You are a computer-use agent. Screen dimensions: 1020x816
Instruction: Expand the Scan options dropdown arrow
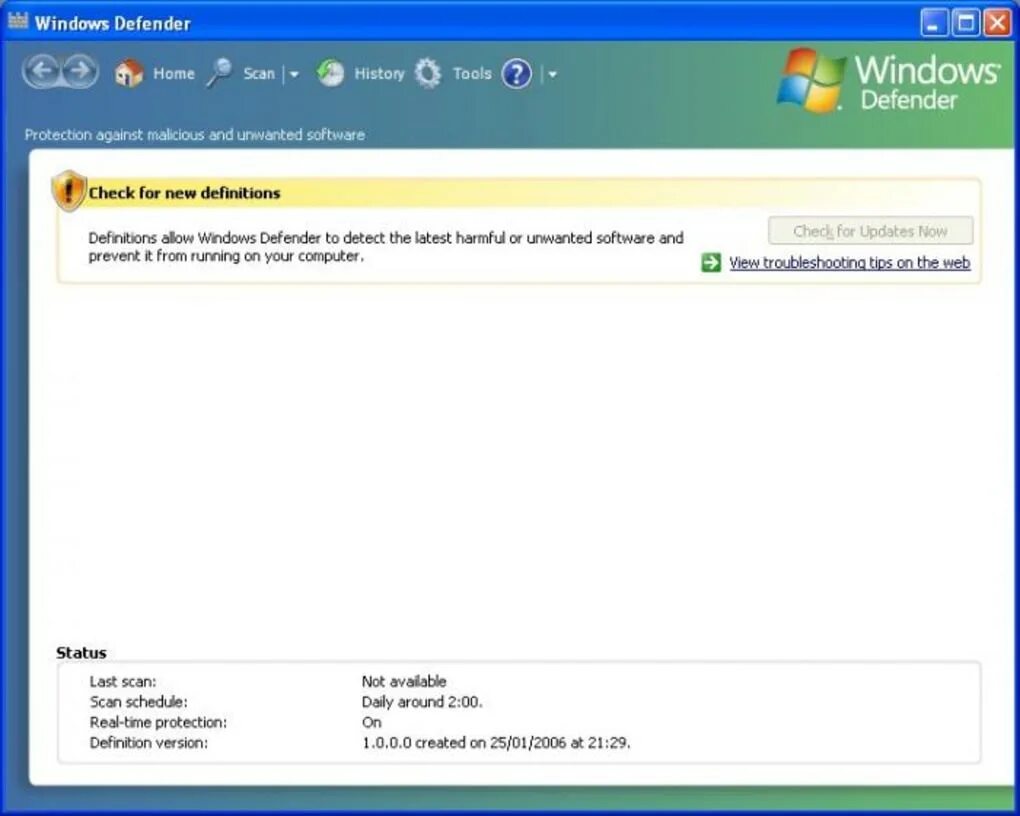click(x=293, y=74)
